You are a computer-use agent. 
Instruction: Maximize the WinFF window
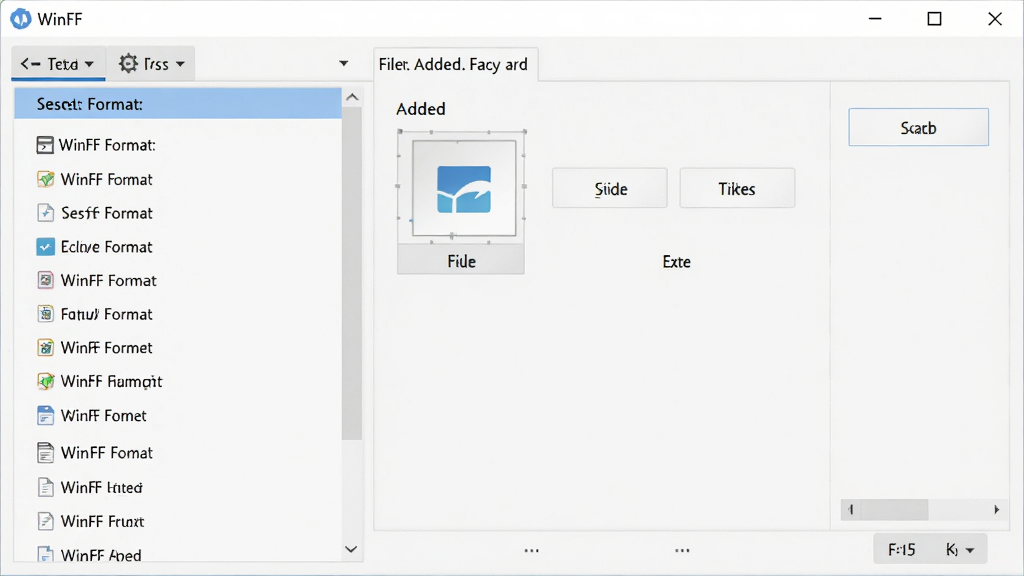click(935, 19)
